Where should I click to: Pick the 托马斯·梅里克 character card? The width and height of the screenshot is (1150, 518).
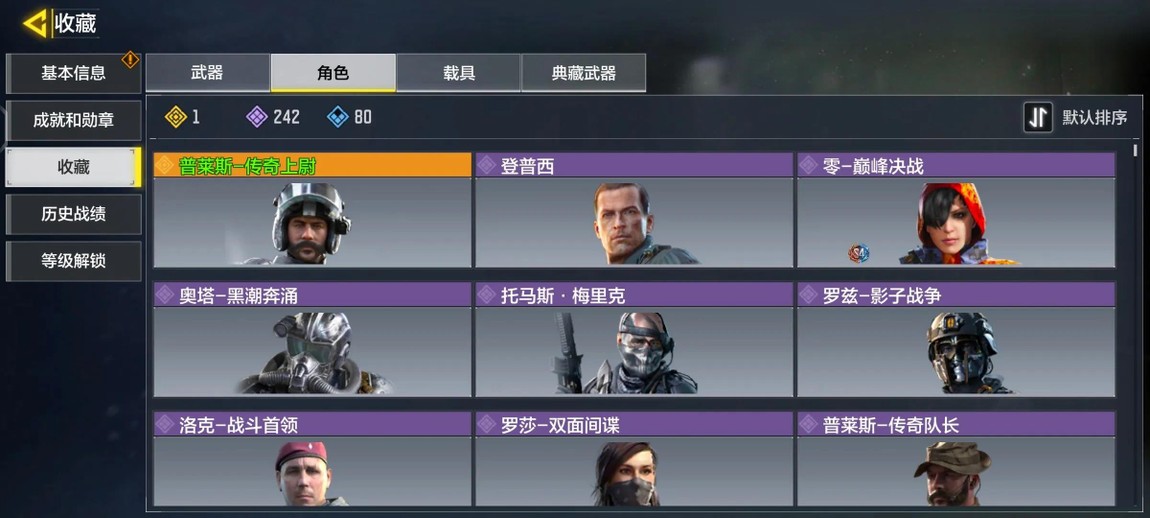[x=634, y=340]
